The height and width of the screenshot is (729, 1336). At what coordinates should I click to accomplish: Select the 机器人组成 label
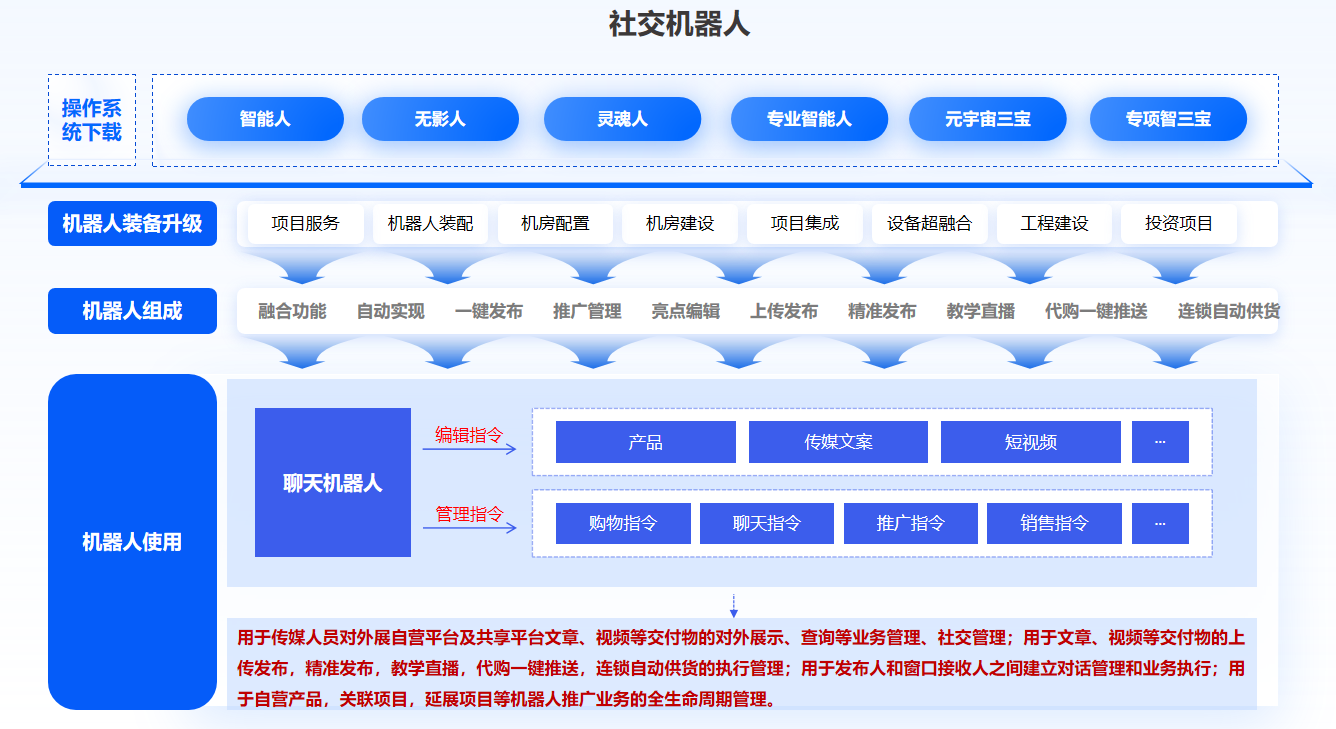coord(132,311)
